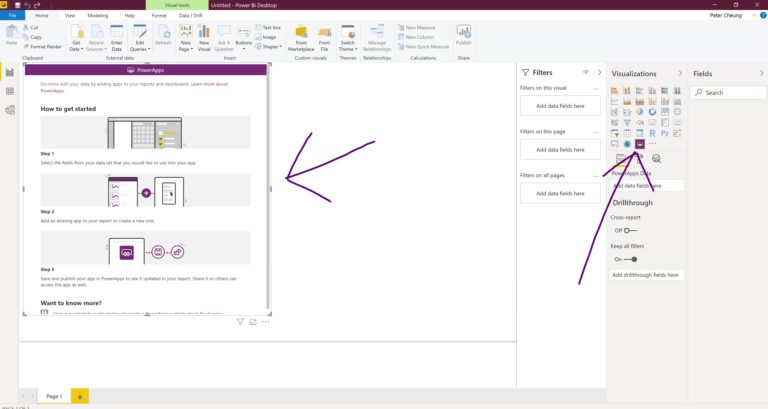Collapse the Visualizations pane chevron
Image resolution: width=768 pixels, height=409 pixels.
point(680,73)
